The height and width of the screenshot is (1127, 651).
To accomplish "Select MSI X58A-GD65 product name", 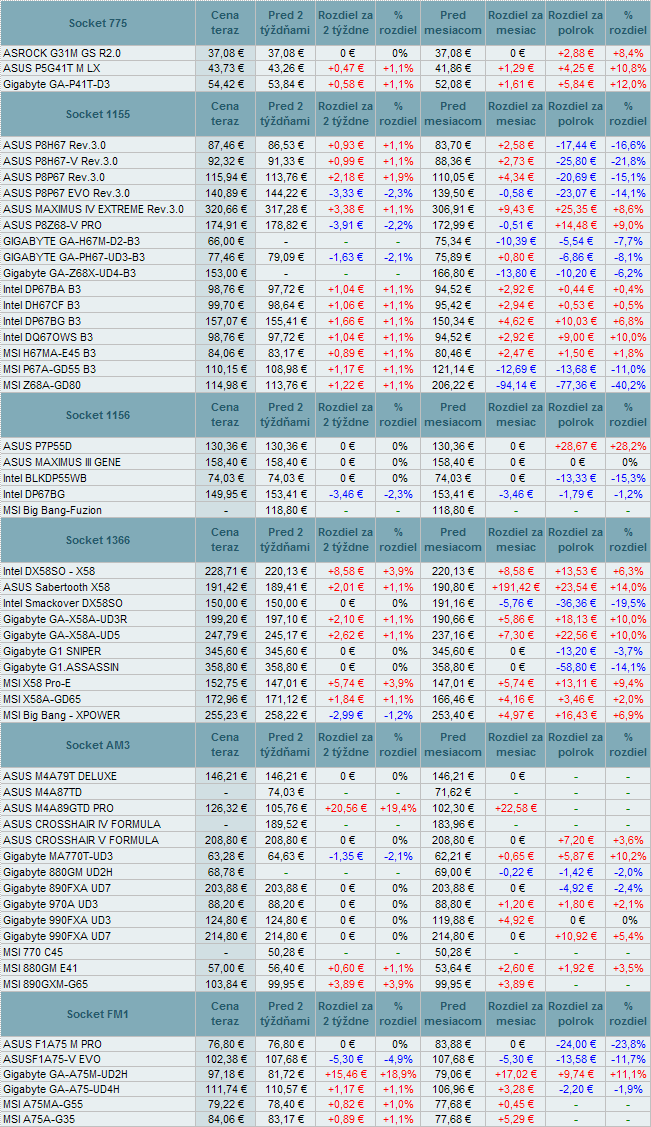I will (44, 699).
